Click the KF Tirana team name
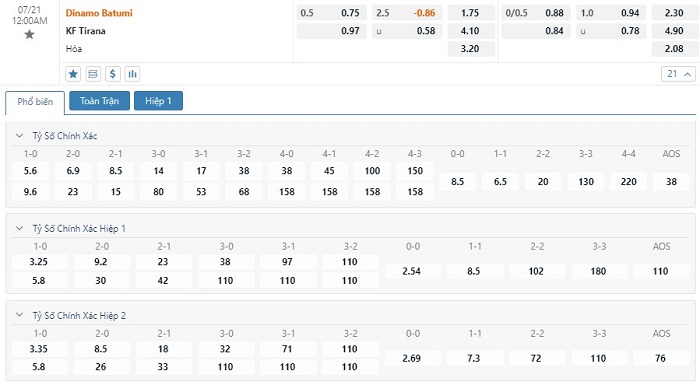This screenshot has height=385, width=700. click(86, 31)
